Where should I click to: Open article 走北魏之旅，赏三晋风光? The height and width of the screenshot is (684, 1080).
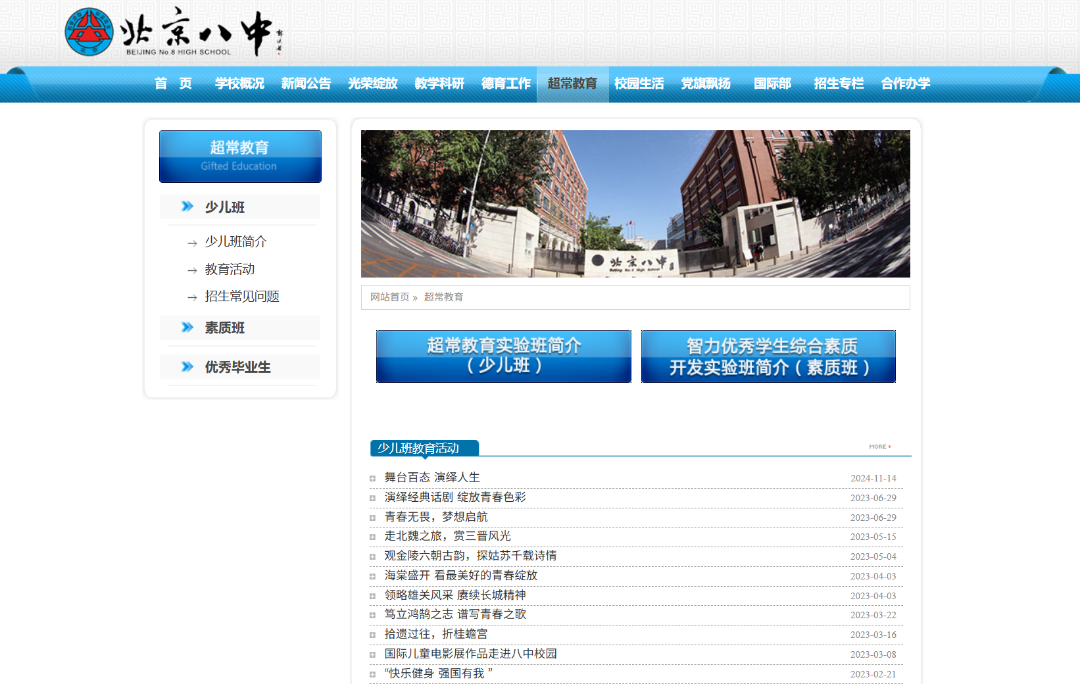(448, 536)
